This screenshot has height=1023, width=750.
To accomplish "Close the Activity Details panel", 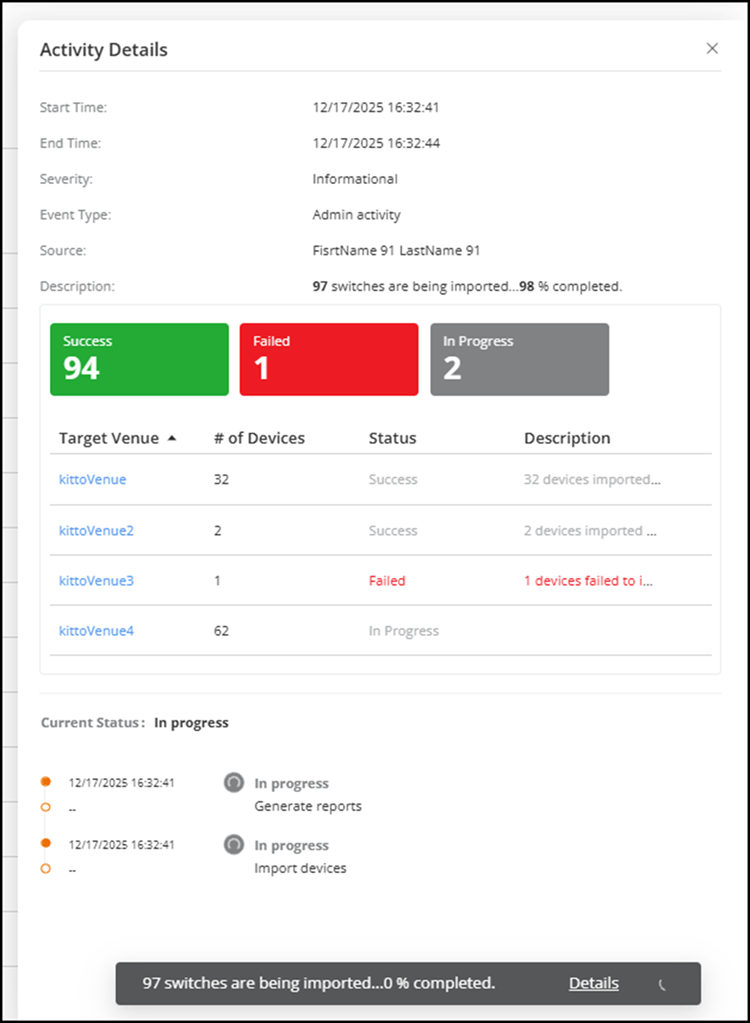I will pyautogui.click(x=712, y=48).
